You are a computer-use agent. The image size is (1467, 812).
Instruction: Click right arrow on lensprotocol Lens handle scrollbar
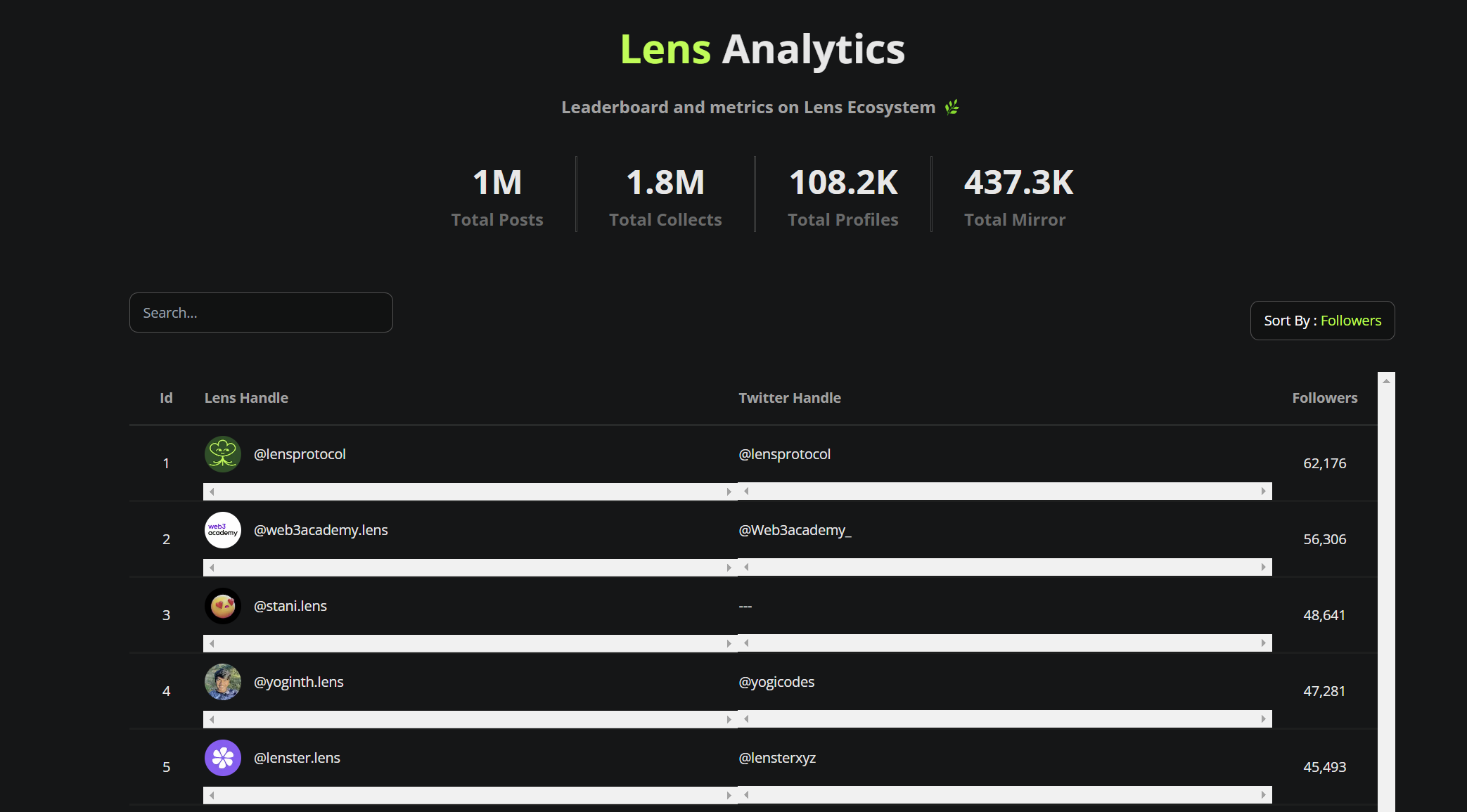[x=729, y=491]
